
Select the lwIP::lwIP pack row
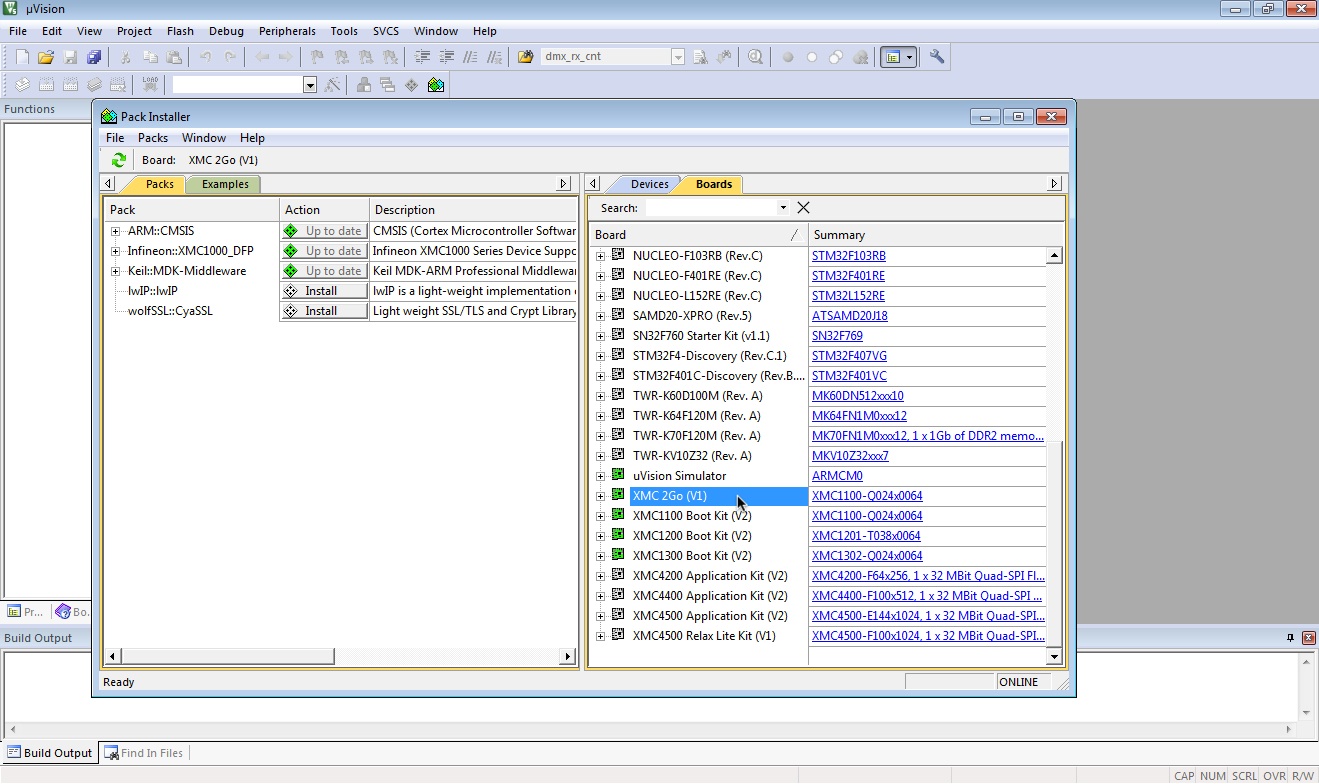click(152, 291)
